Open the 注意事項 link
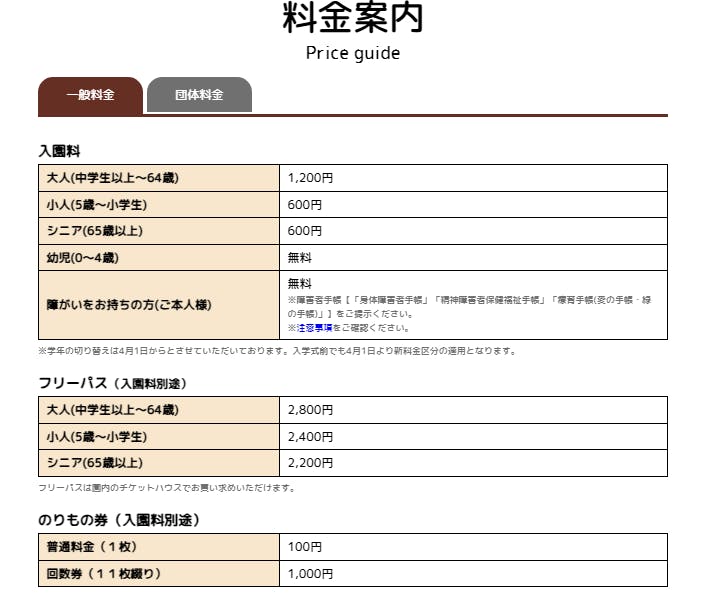The width and height of the screenshot is (702, 600). pos(315,327)
